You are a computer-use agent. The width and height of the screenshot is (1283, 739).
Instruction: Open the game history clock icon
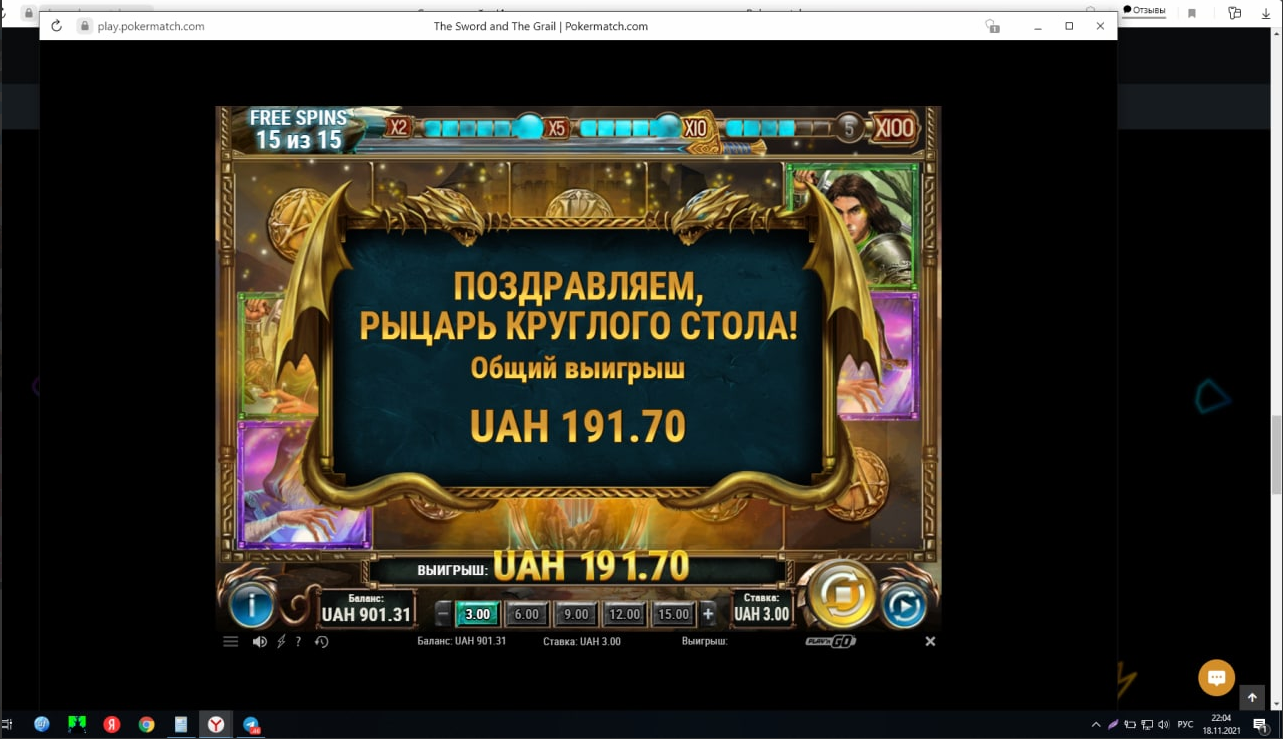pyautogui.click(x=321, y=642)
